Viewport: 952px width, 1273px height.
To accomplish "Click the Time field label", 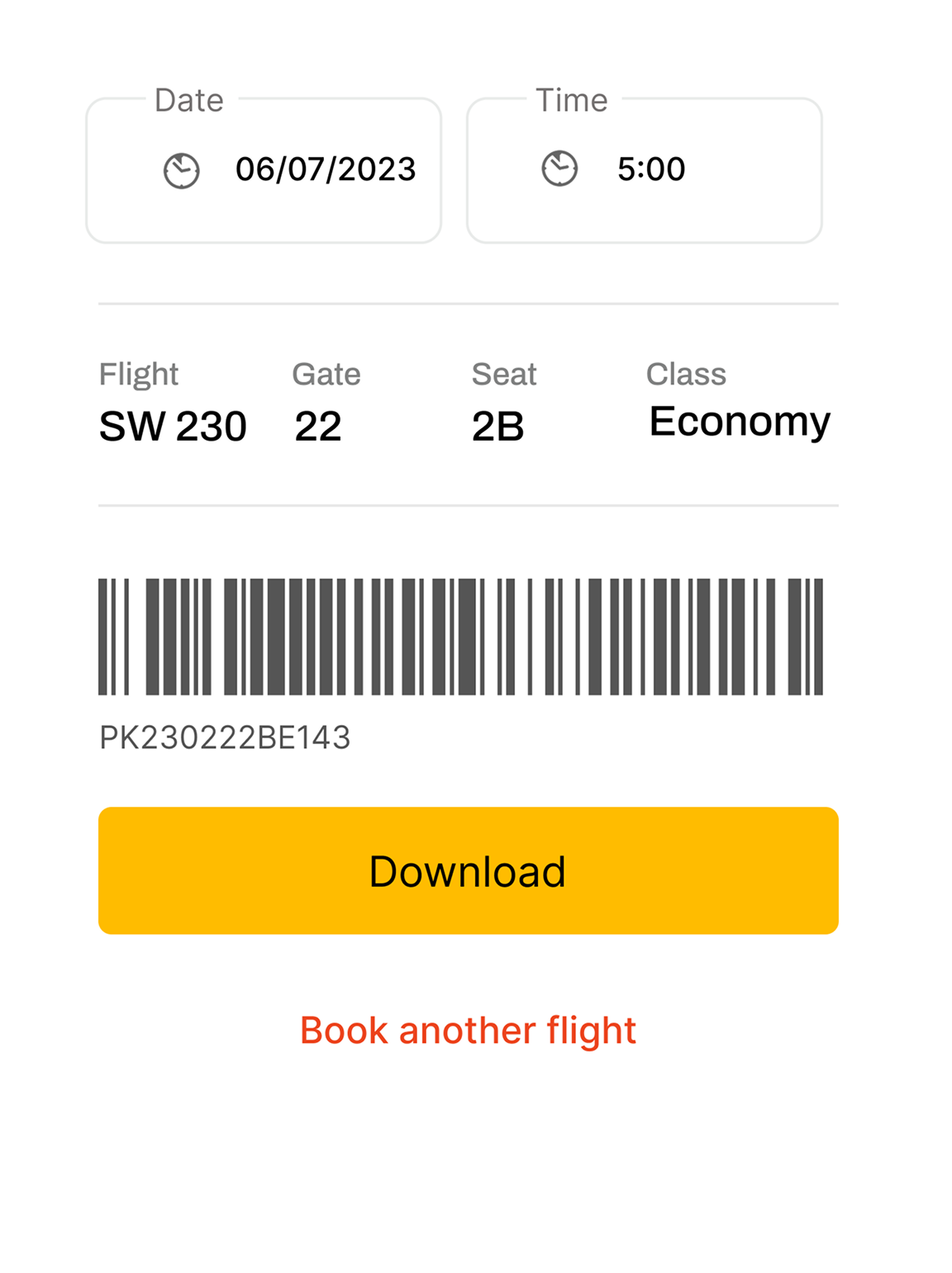I will tap(572, 101).
